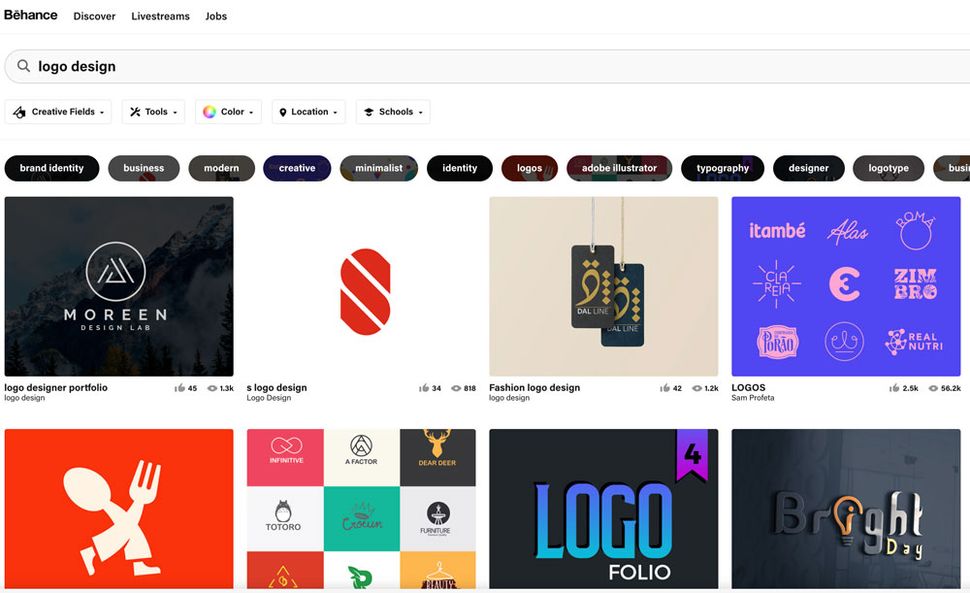Select the logotype tag
The width and height of the screenshot is (970, 593).
(888, 168)
